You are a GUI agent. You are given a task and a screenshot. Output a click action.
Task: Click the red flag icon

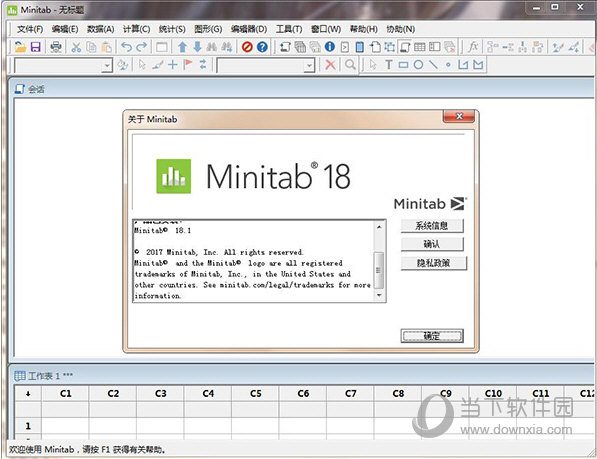pos(188,64)
